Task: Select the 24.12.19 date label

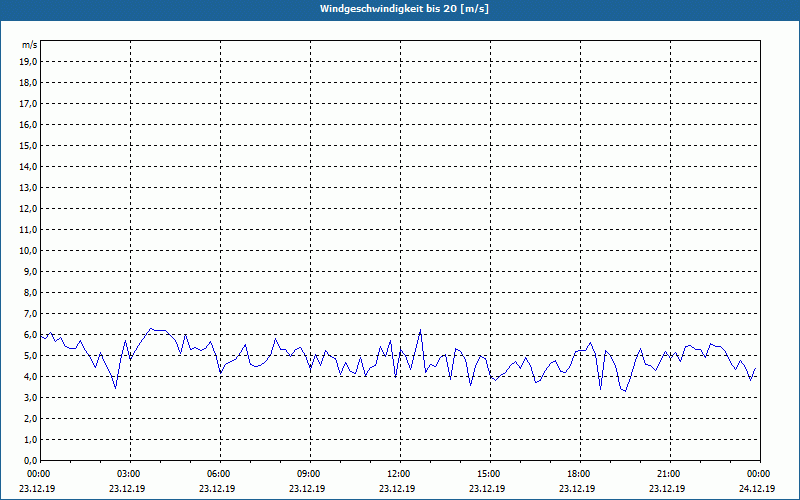Action: (757, 489)
